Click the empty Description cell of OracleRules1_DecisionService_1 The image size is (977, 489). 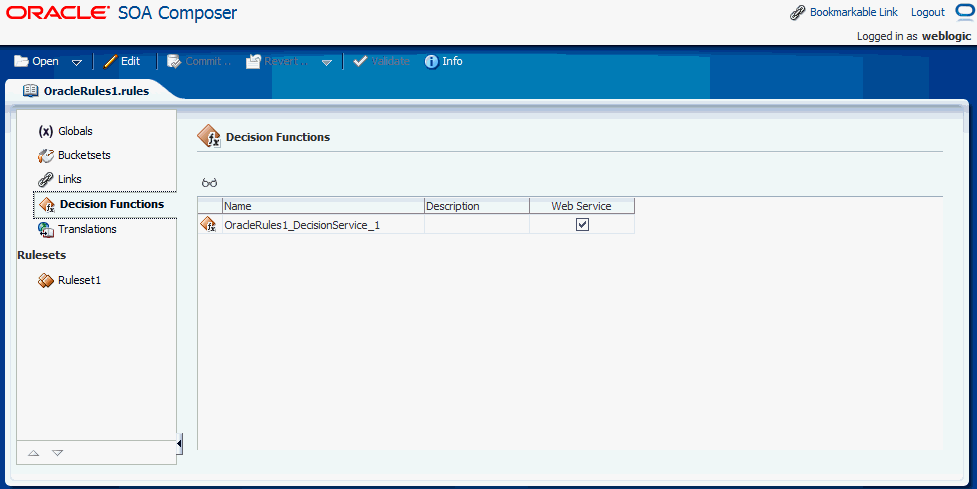477,225
